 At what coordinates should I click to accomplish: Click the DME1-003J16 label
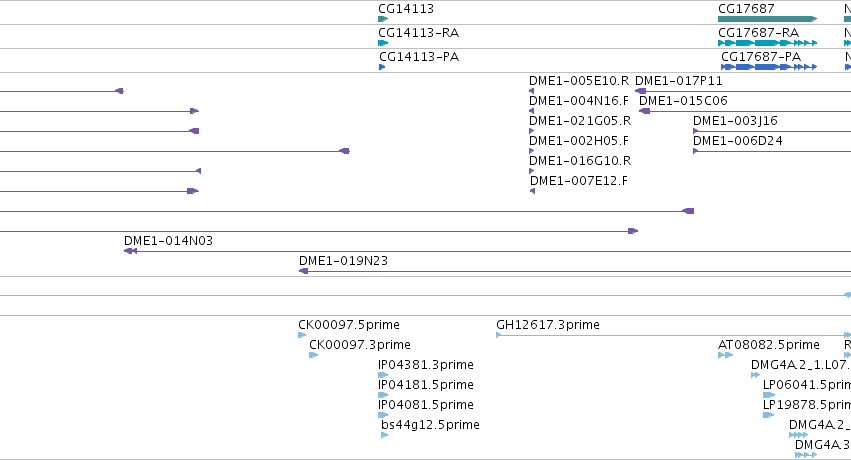point(735,120)
